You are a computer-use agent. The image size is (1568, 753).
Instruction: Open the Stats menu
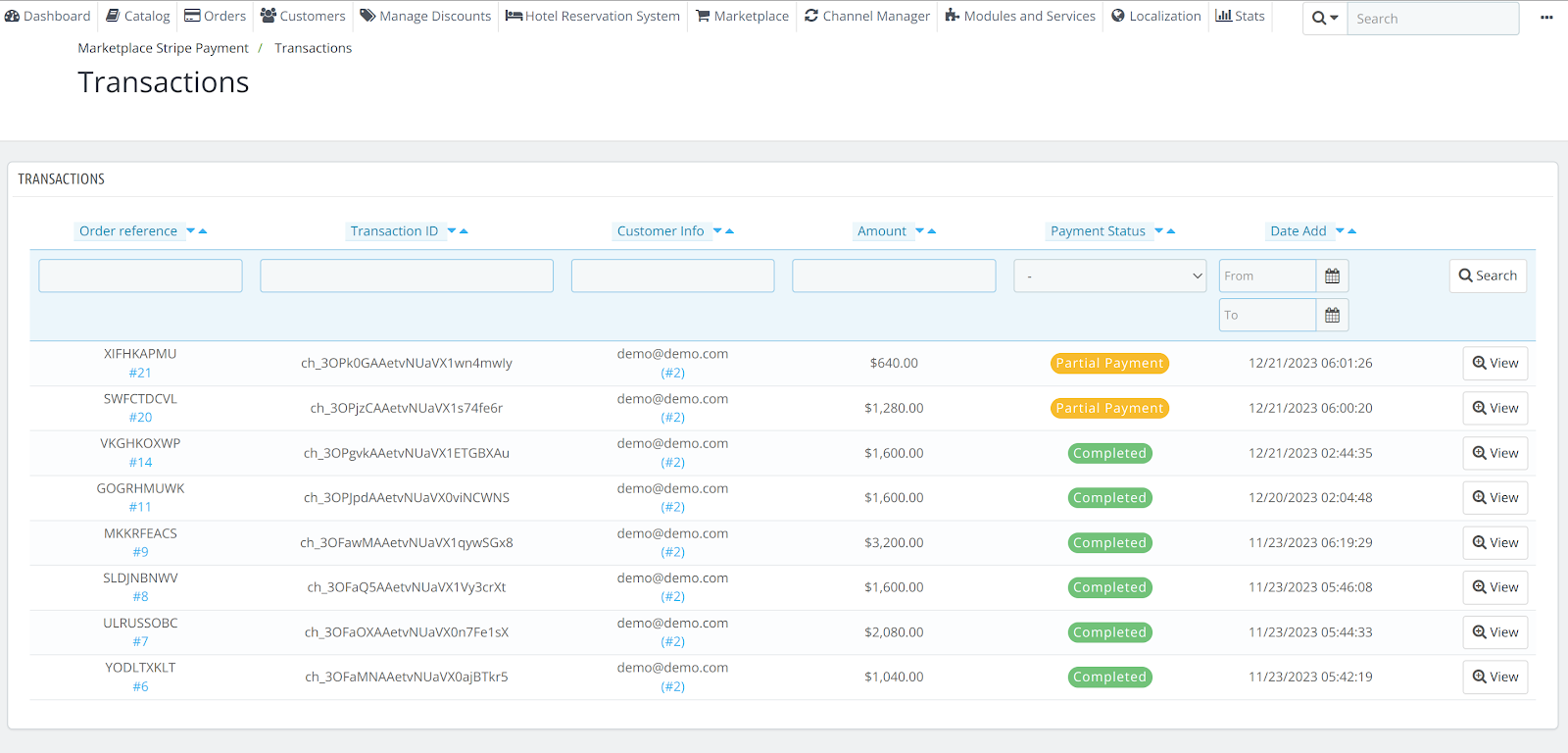1240,16
